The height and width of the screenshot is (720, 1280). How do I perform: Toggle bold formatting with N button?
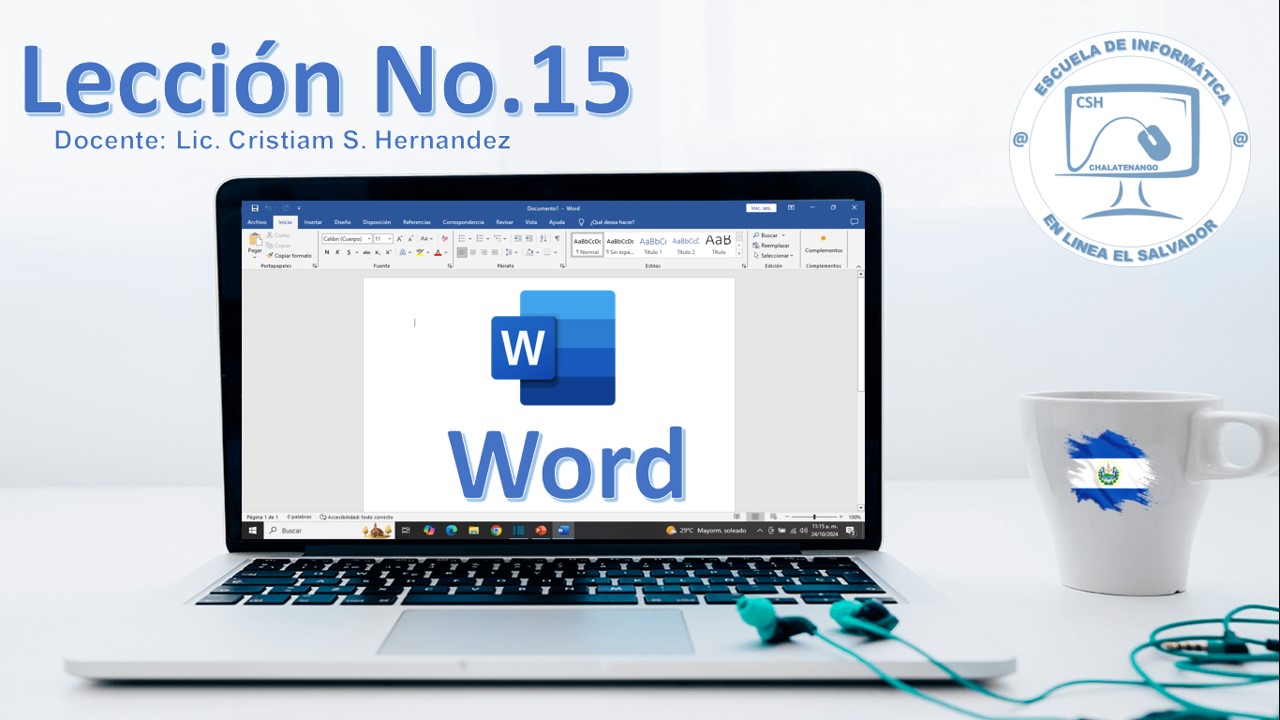coord(326,253)
